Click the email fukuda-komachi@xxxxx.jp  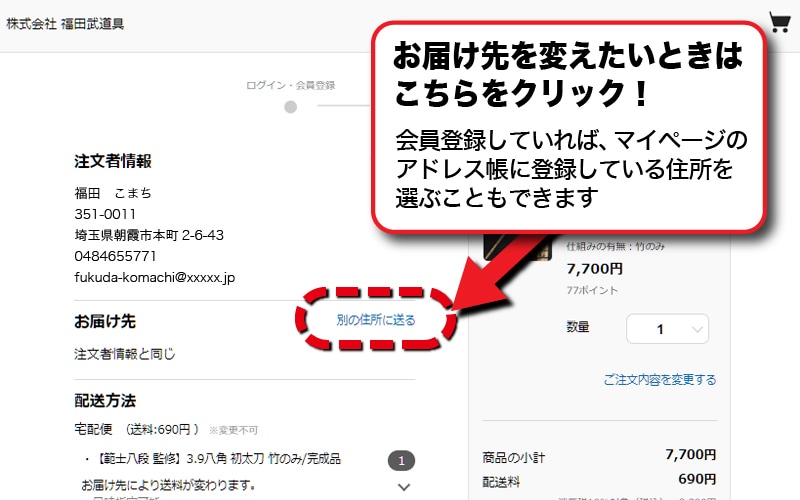[154, 277]
